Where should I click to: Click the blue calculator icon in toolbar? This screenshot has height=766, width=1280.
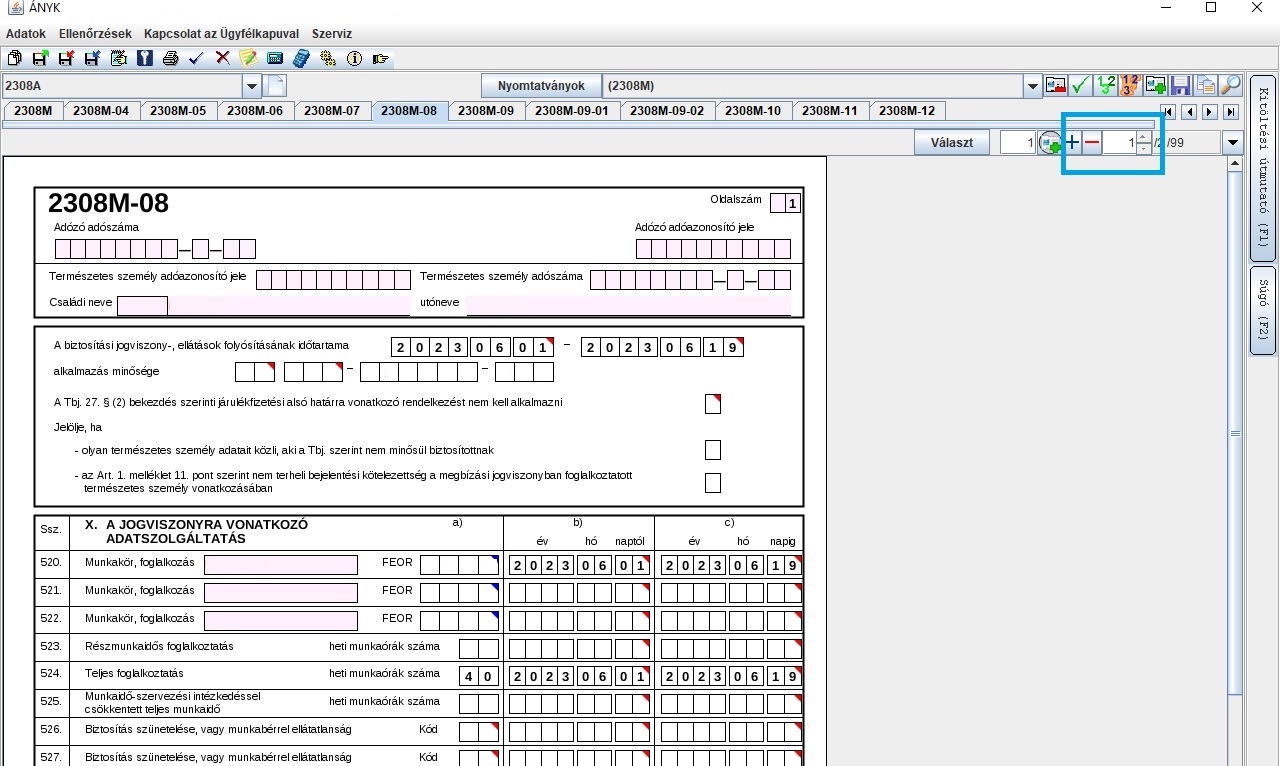pos(301,59)
